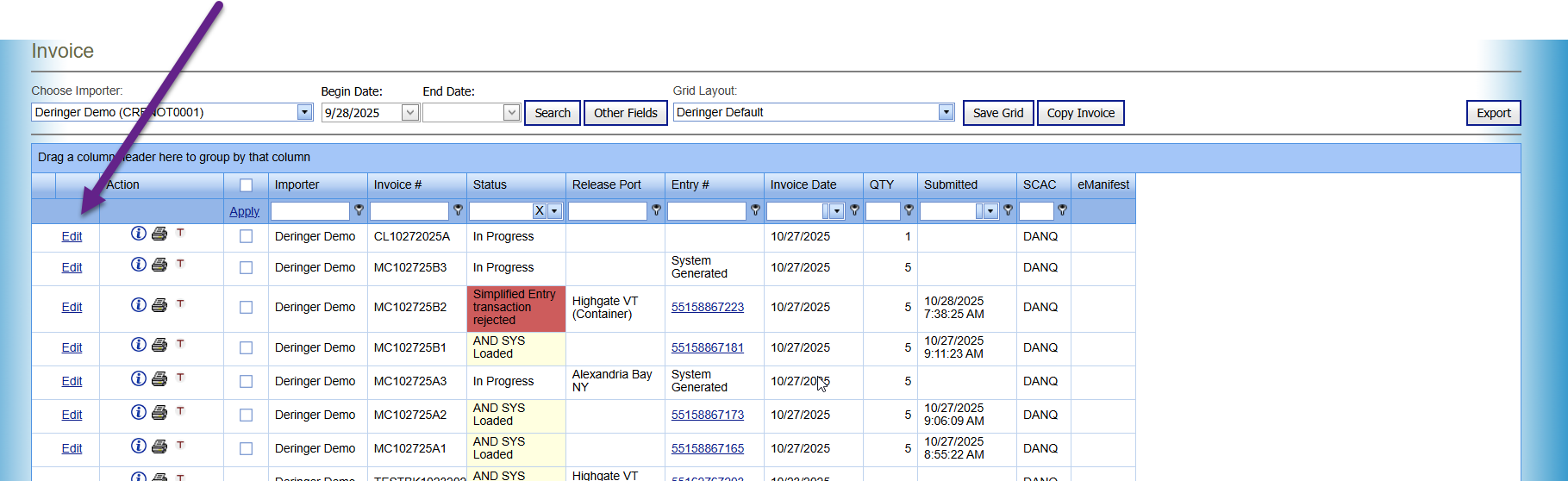Check the box for invoice CL10272025A
This screenshot has height=481, width=1568.
pos(246,236)
